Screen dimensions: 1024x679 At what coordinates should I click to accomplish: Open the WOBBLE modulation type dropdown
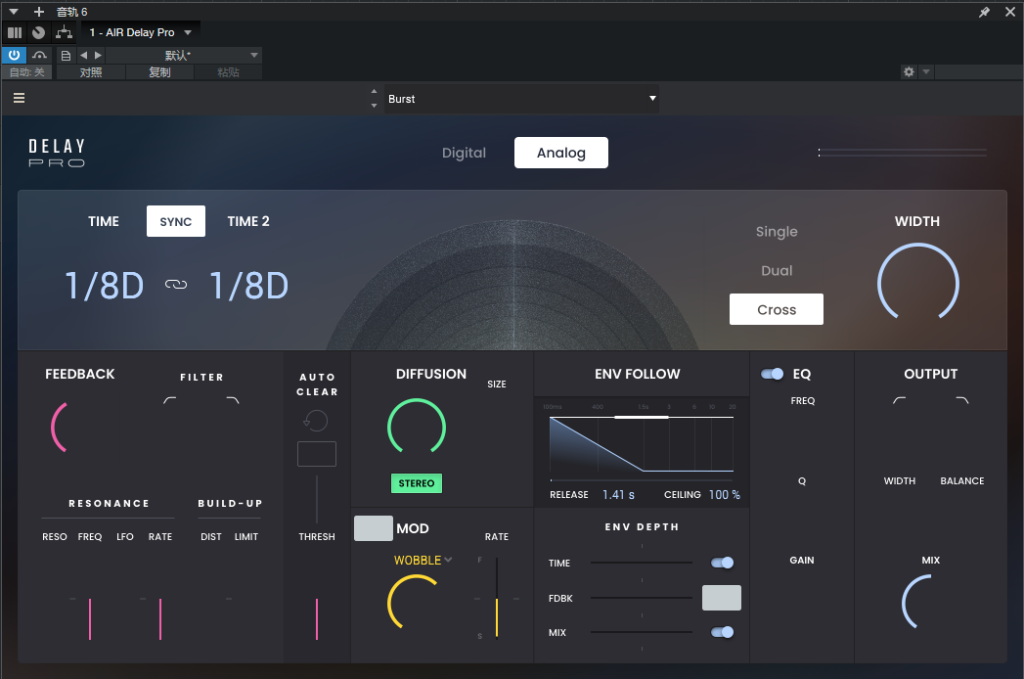[x=423, y=560]
